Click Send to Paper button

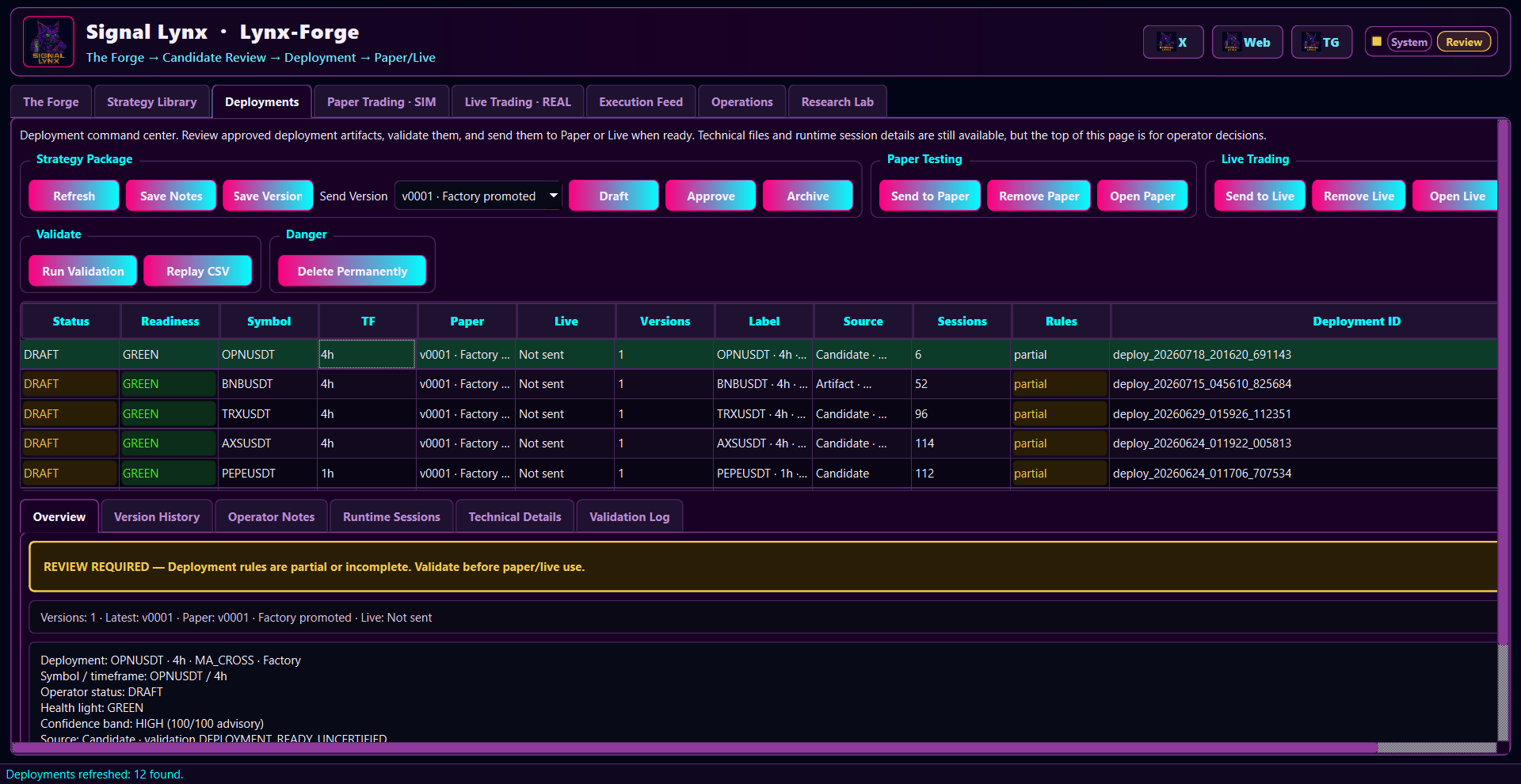[930, 196]
